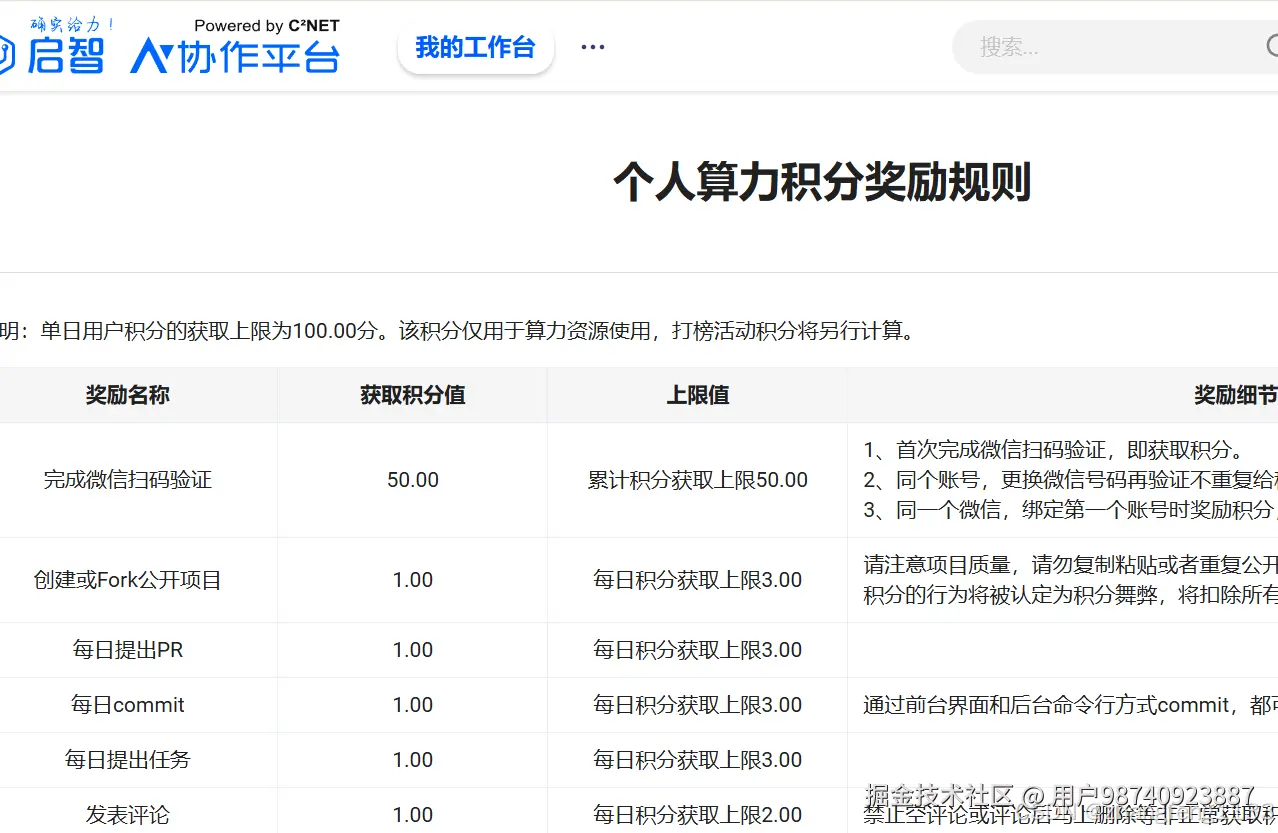Select the 每日commit row name

click(x=128, y=705)
